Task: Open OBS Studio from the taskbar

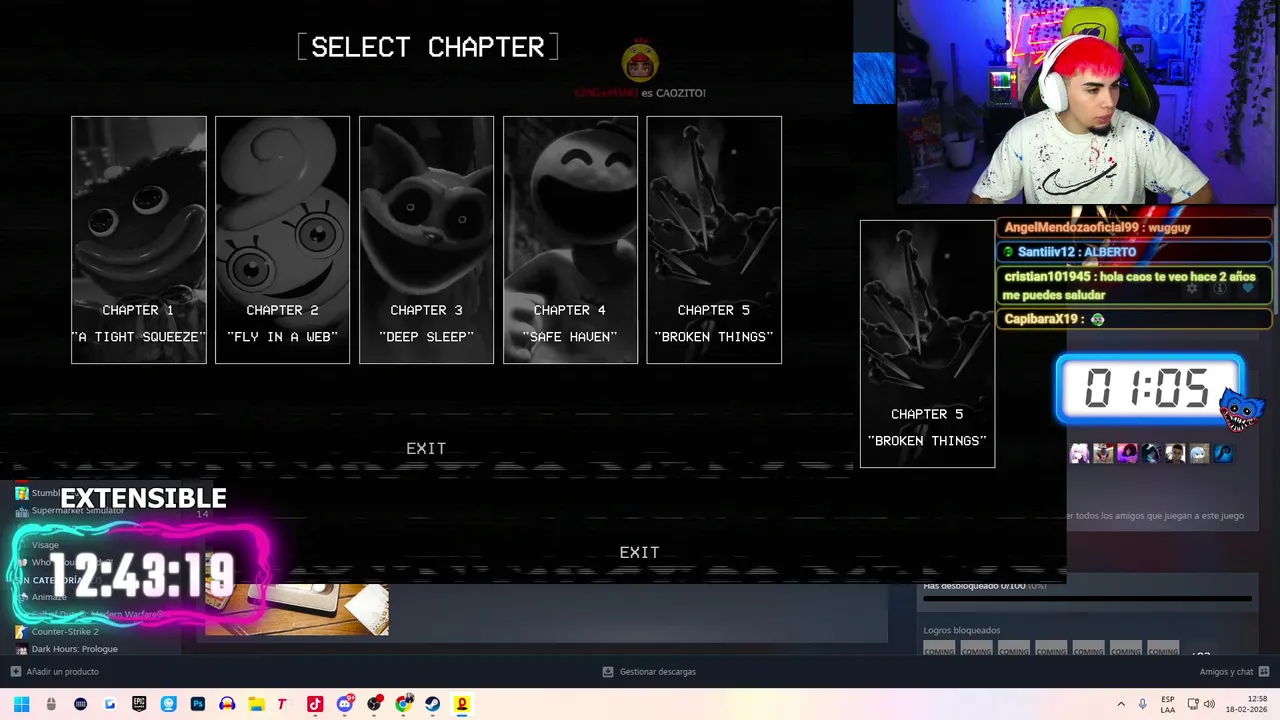Action: pyautogui.click(x=374, y=704)
